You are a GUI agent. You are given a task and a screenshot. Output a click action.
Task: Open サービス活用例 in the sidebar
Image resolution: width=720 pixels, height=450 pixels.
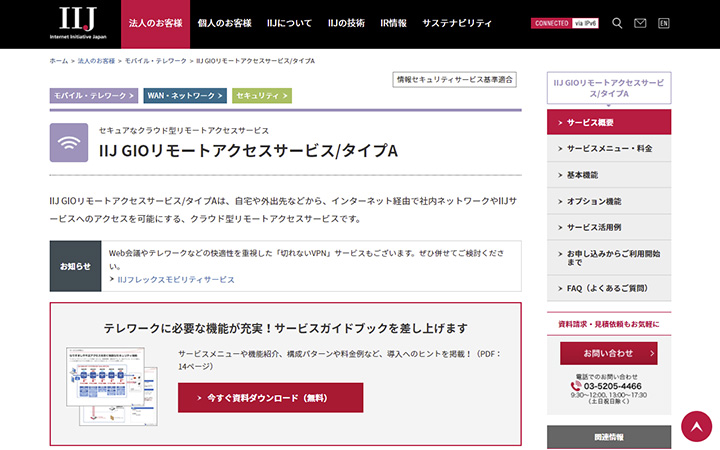(x=609, y=227)
